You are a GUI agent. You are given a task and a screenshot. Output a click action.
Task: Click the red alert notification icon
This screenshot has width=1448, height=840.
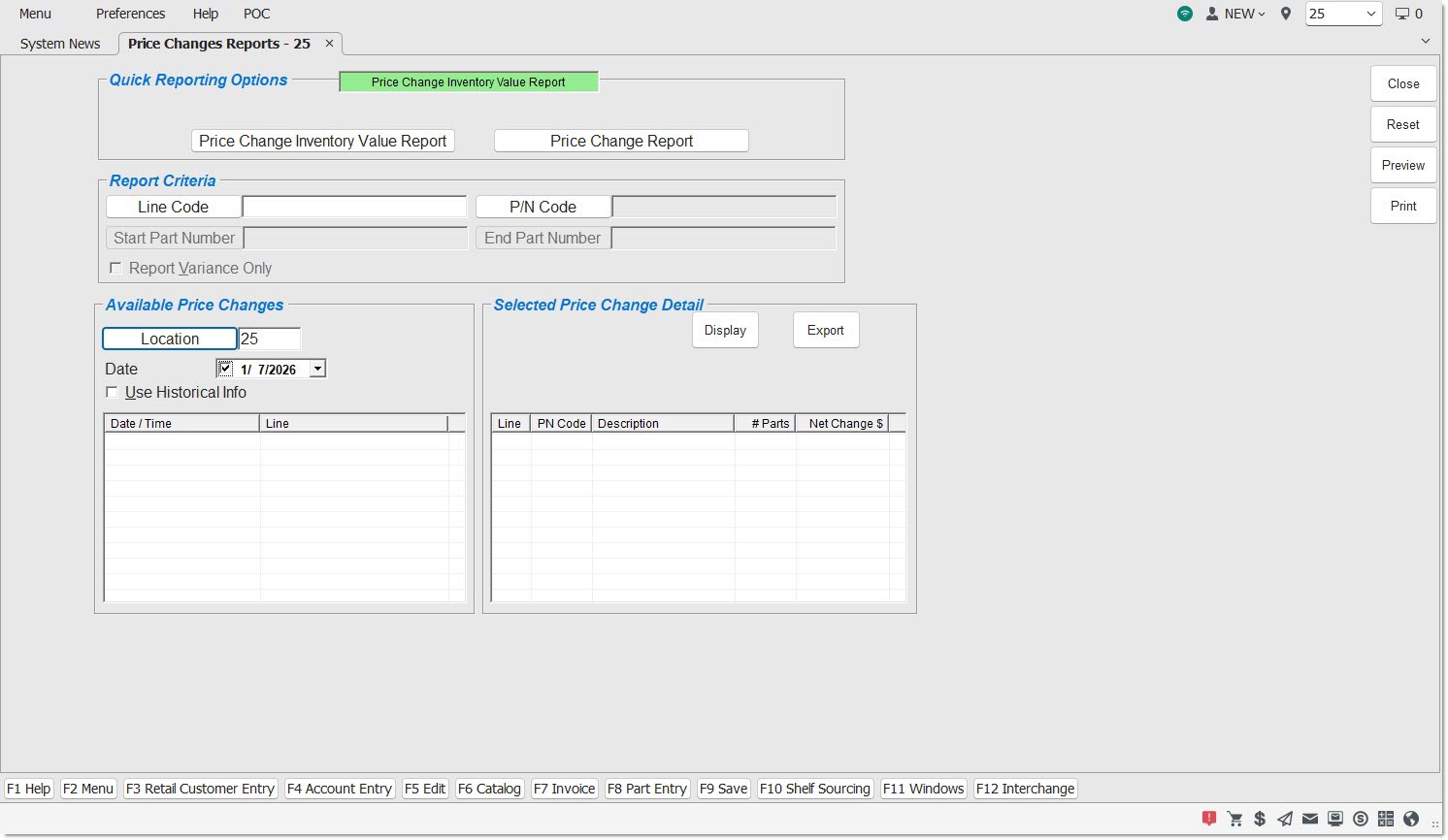tap(1208, 819)
